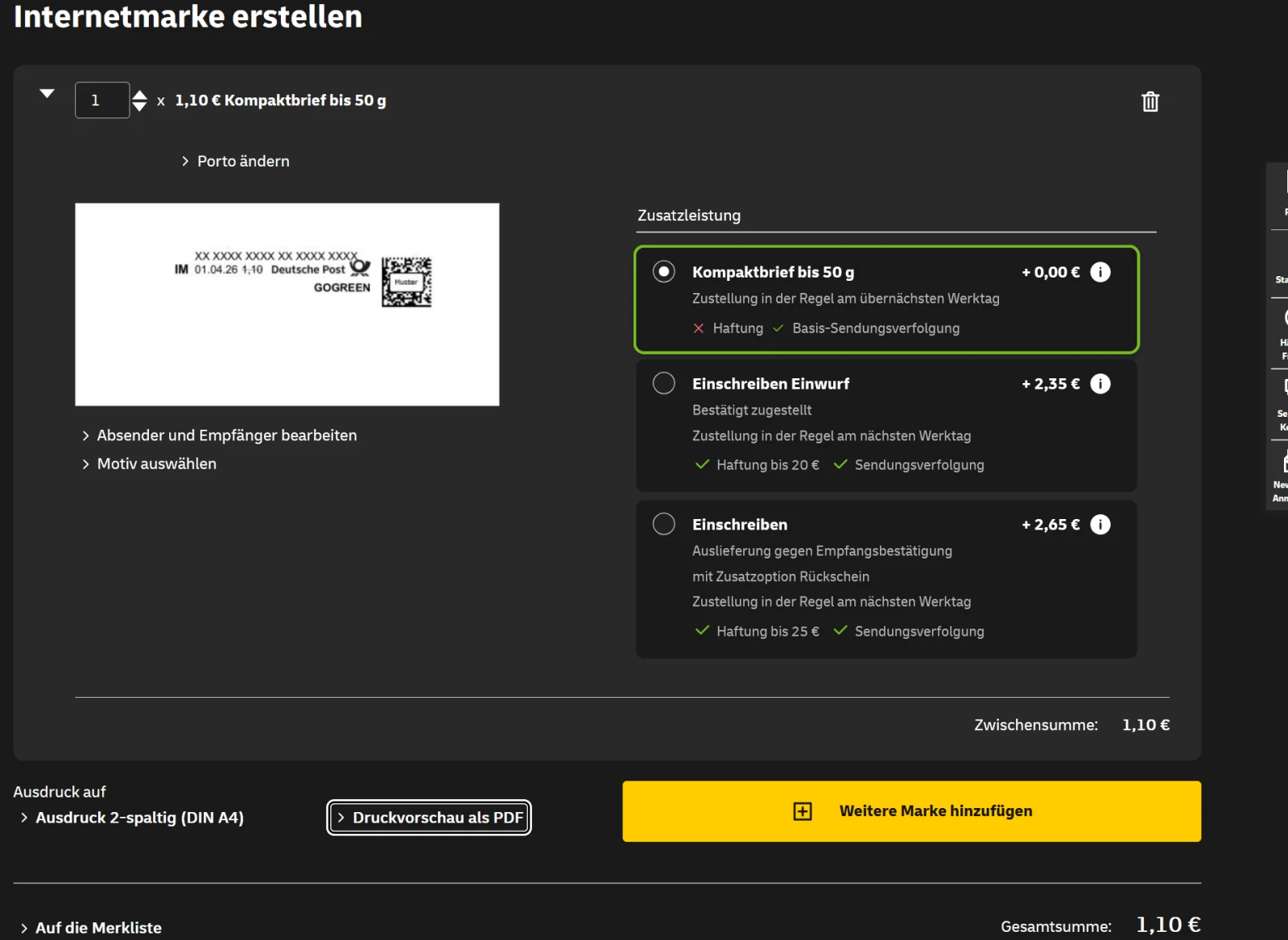
Task: Open info icon for Einschreiben +2,65 €
Action: [1100, 525]
